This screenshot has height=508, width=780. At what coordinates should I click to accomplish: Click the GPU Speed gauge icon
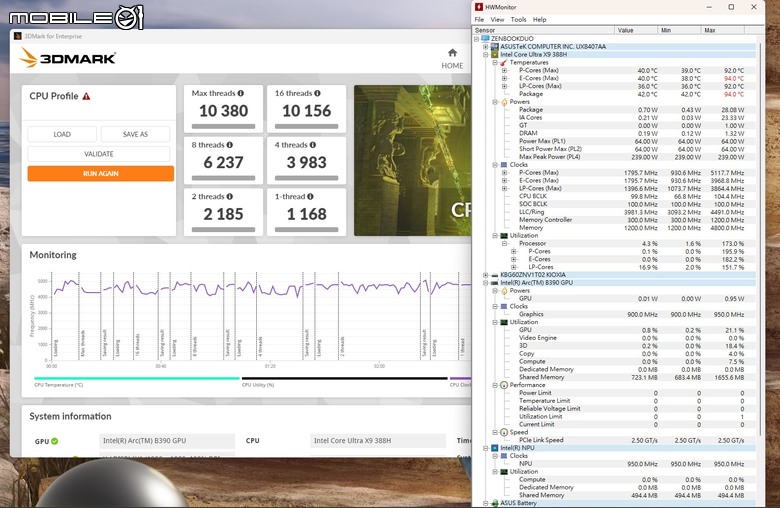503,432
